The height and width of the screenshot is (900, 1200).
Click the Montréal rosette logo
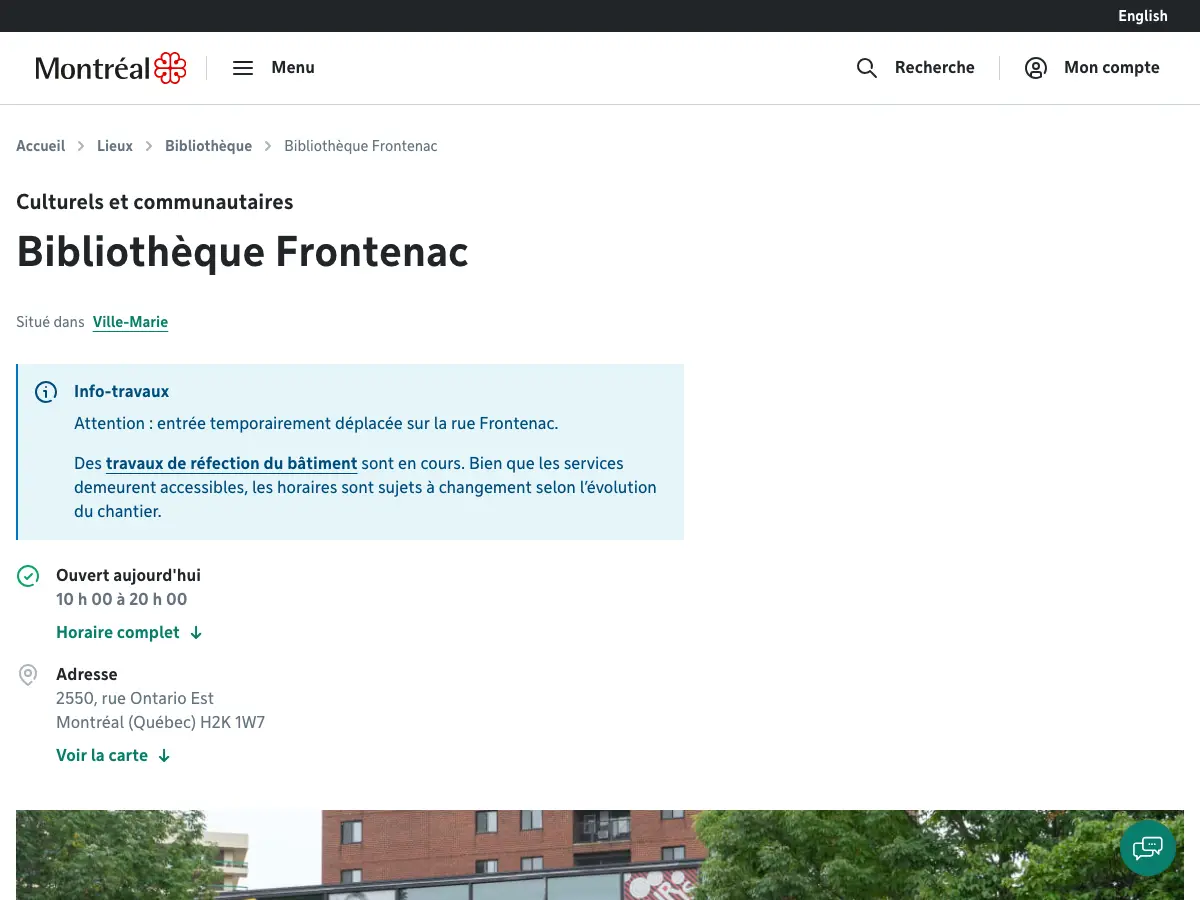tap(170, 68)
